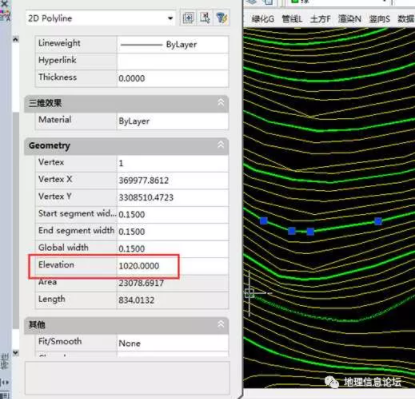Select the Lineweight ByLayer value
419x399 pixels.
tap(173, 44)
